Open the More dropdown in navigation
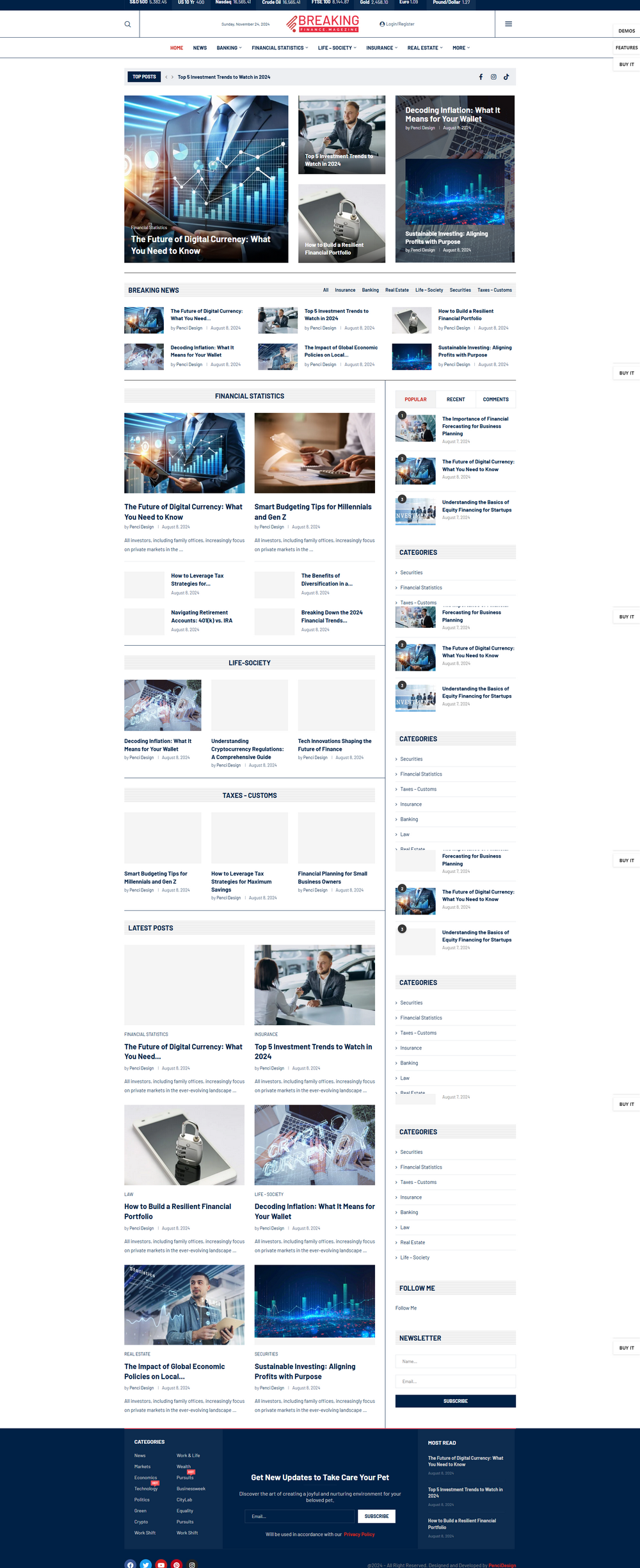The height and width of the screenshot is (1568, 640). (461, 48)
